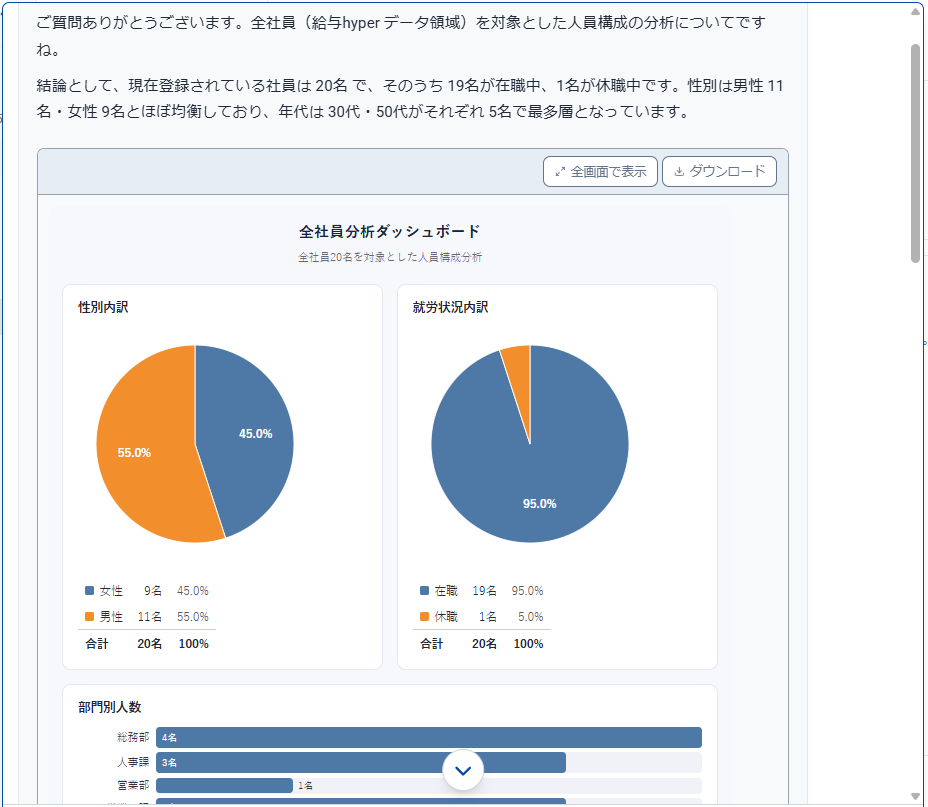Click the 合計 row under 就労状況内訳
The image size is (928, 807).
point(481,644)
